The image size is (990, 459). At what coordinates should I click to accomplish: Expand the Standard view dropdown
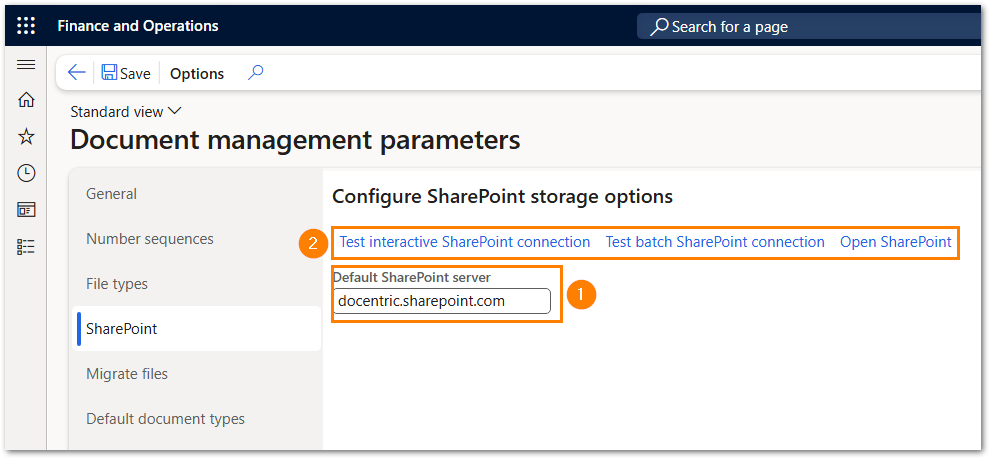pyautogui.click(x=126, y=111)
